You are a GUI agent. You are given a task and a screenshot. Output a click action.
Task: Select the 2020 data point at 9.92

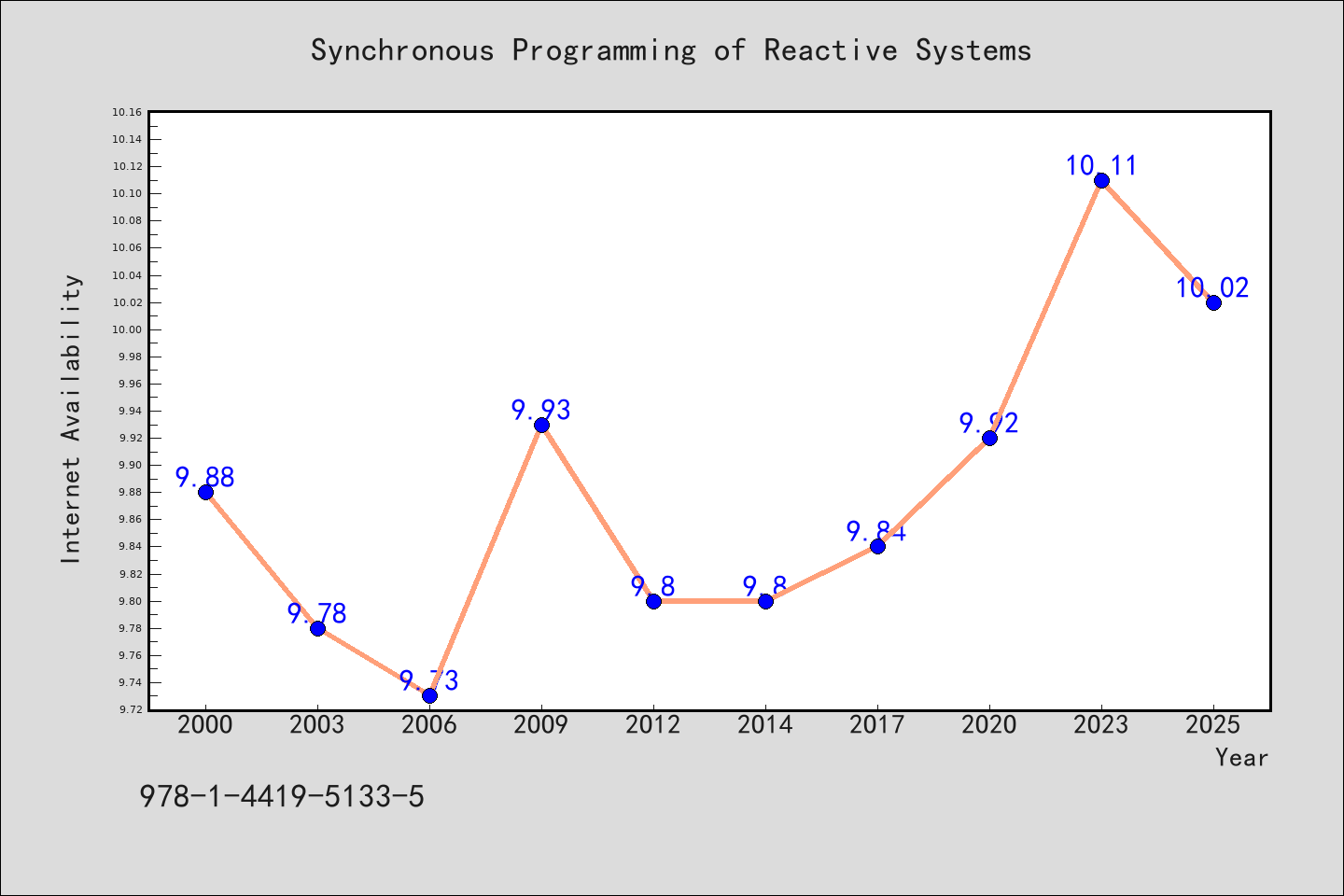click(989, 438)
